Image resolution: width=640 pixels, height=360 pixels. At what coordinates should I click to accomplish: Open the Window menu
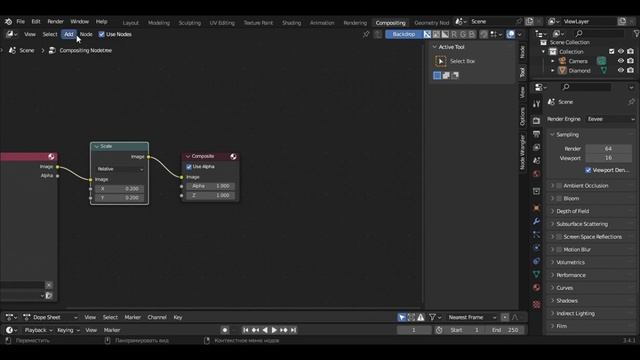pos(80,22)
